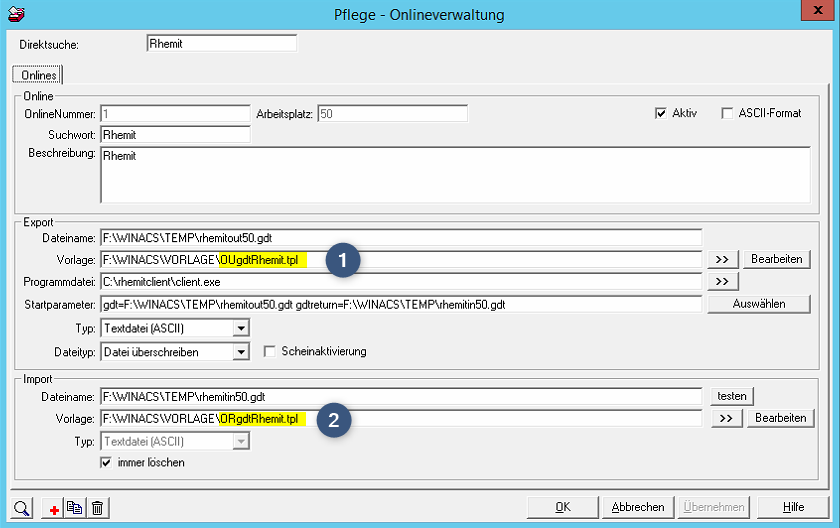Browse for Programmdatei with >> button
This screenshot has width=840, height=528.
point(723,281)
